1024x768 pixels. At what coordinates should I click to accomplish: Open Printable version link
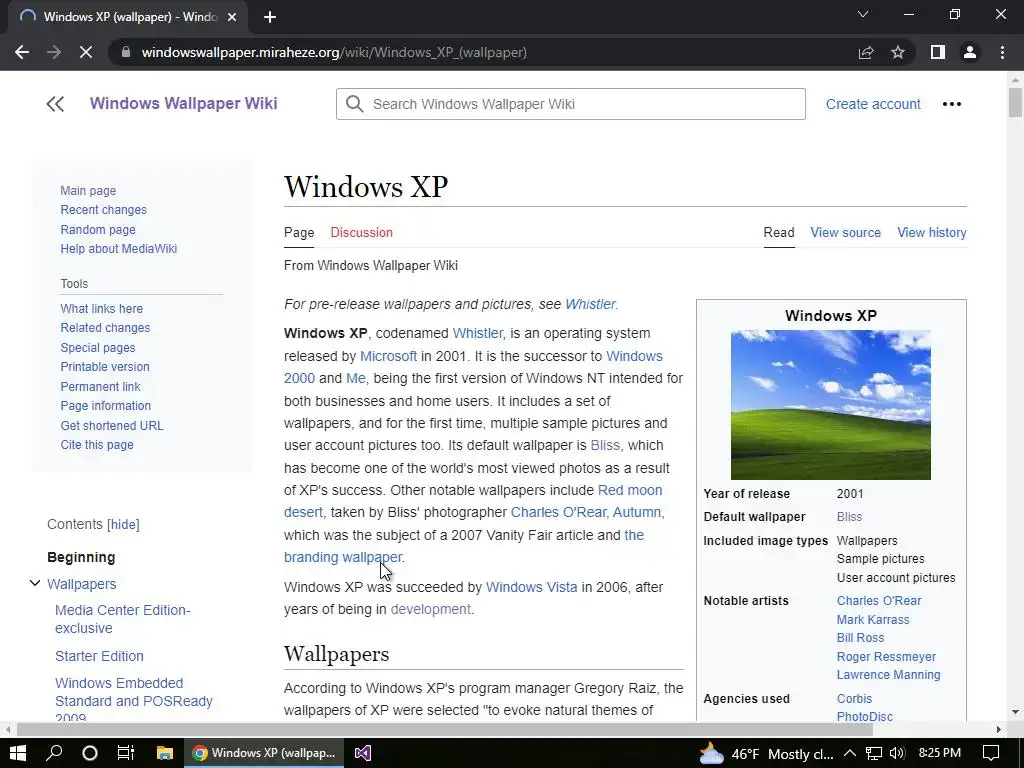(x=104, y=367)
